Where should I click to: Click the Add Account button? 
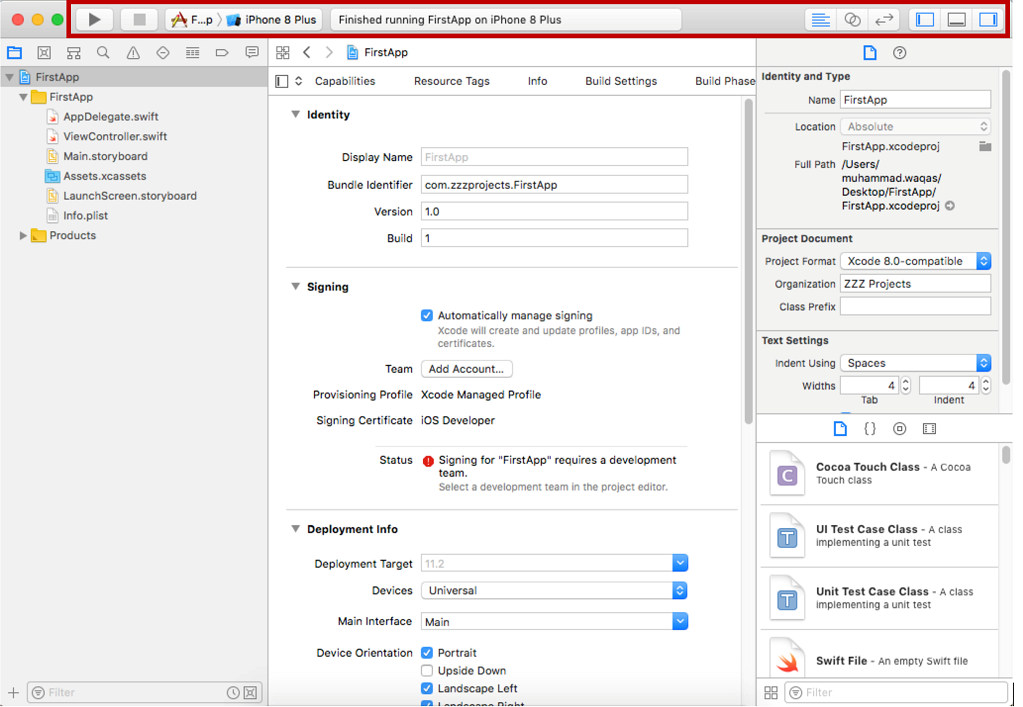click(466, 369)
